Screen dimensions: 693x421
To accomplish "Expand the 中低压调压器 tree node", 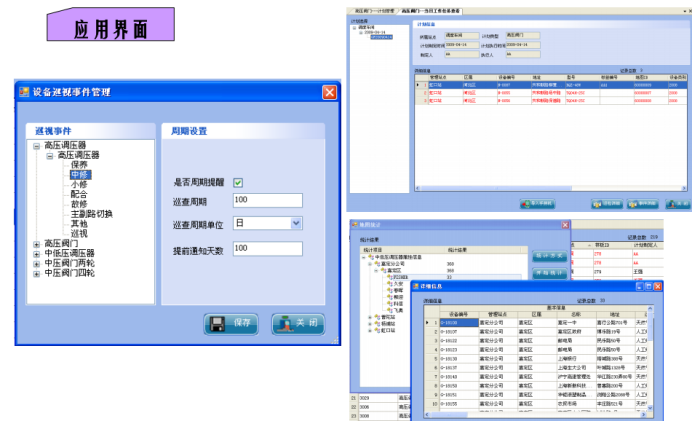I will coord(37,253).
